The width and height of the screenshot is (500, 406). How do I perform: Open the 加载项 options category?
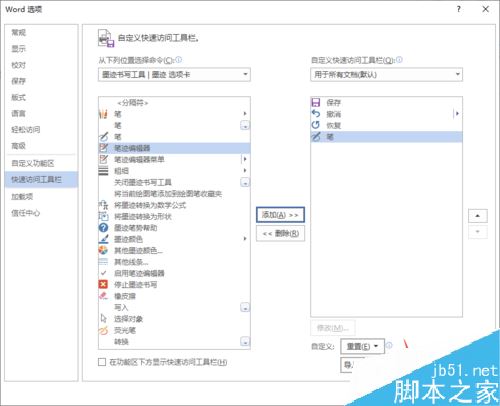pos(41,196)
